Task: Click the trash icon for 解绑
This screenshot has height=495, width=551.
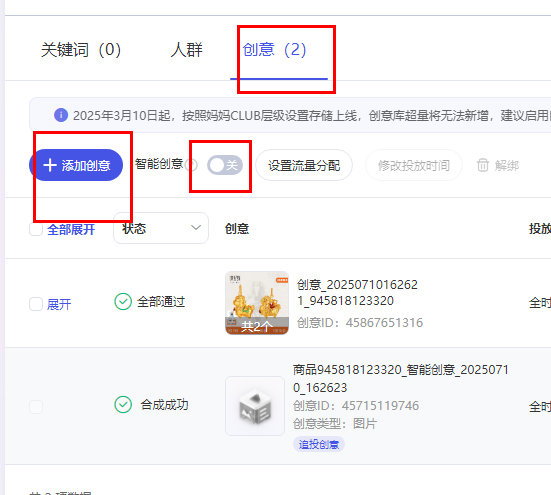Action: pos(483,165)
